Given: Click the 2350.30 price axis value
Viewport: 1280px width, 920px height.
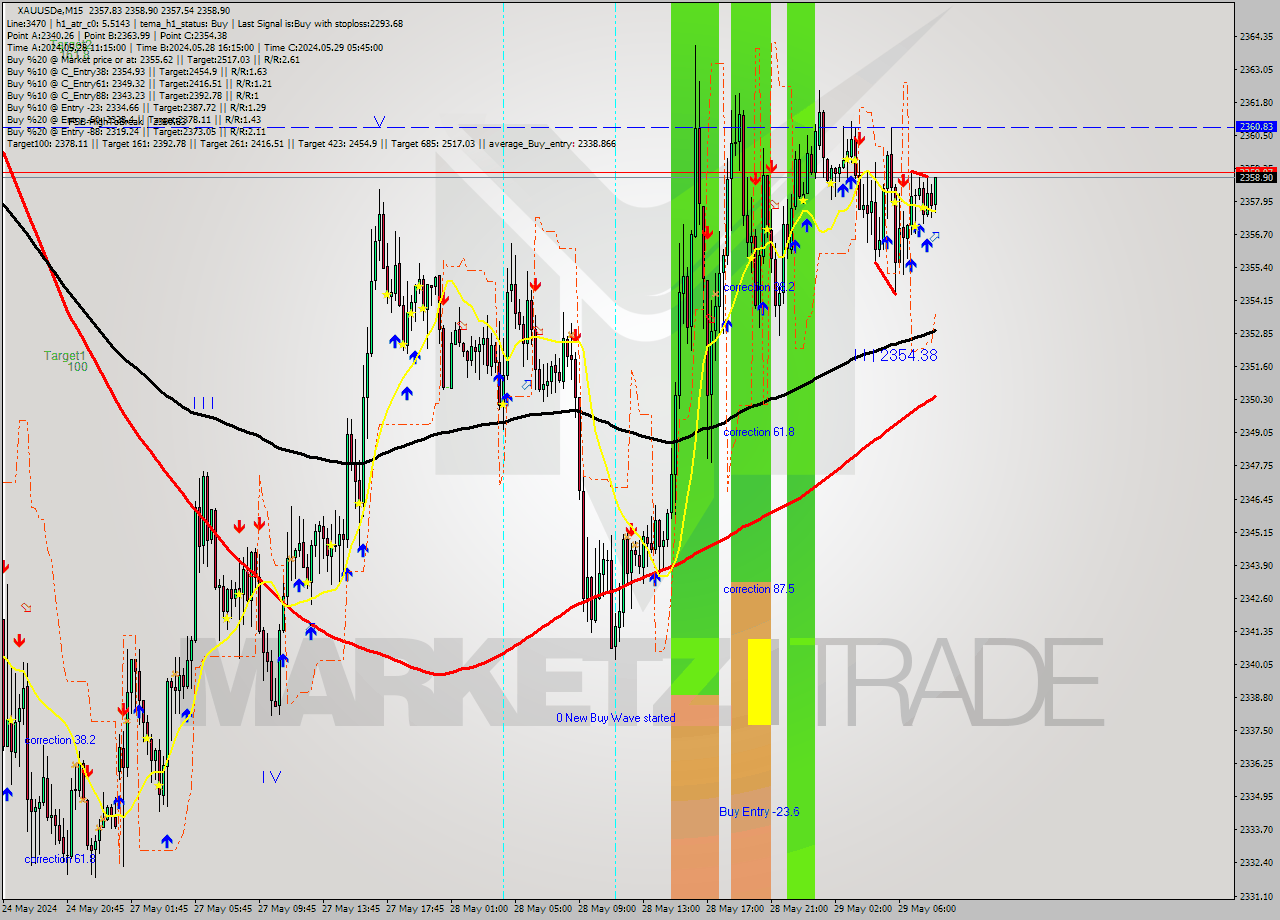Looking at the screenshot, I should pos(1256,399).
